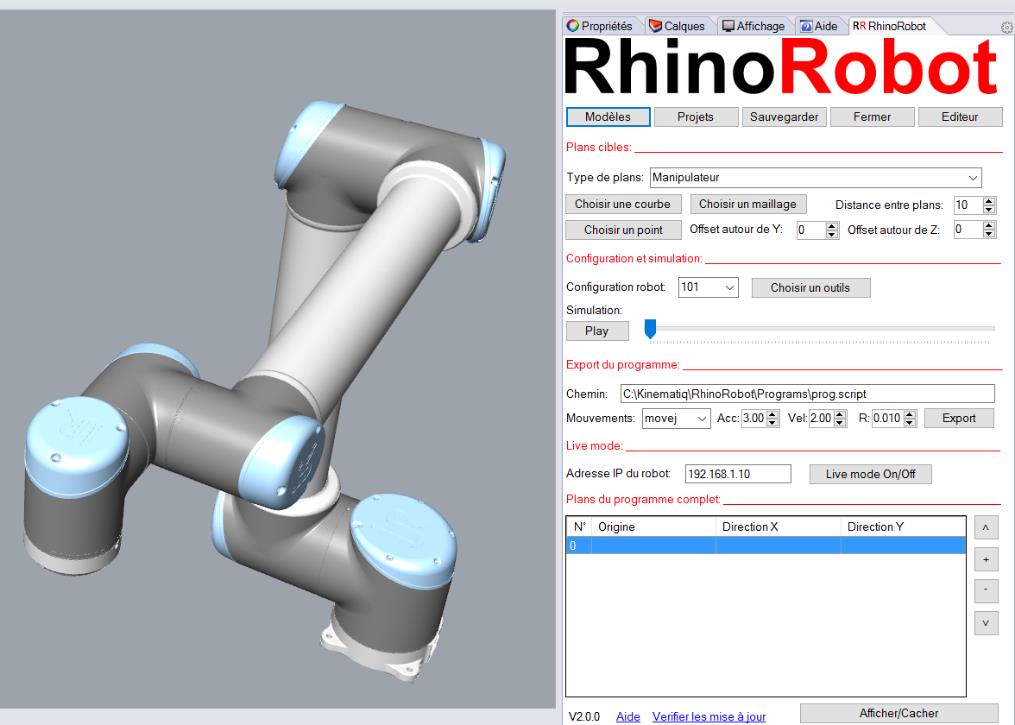Open the Mouvements movej dropdown
Image resolution: width=1015 pixels, height=725 pixels.
pos(677,418)
